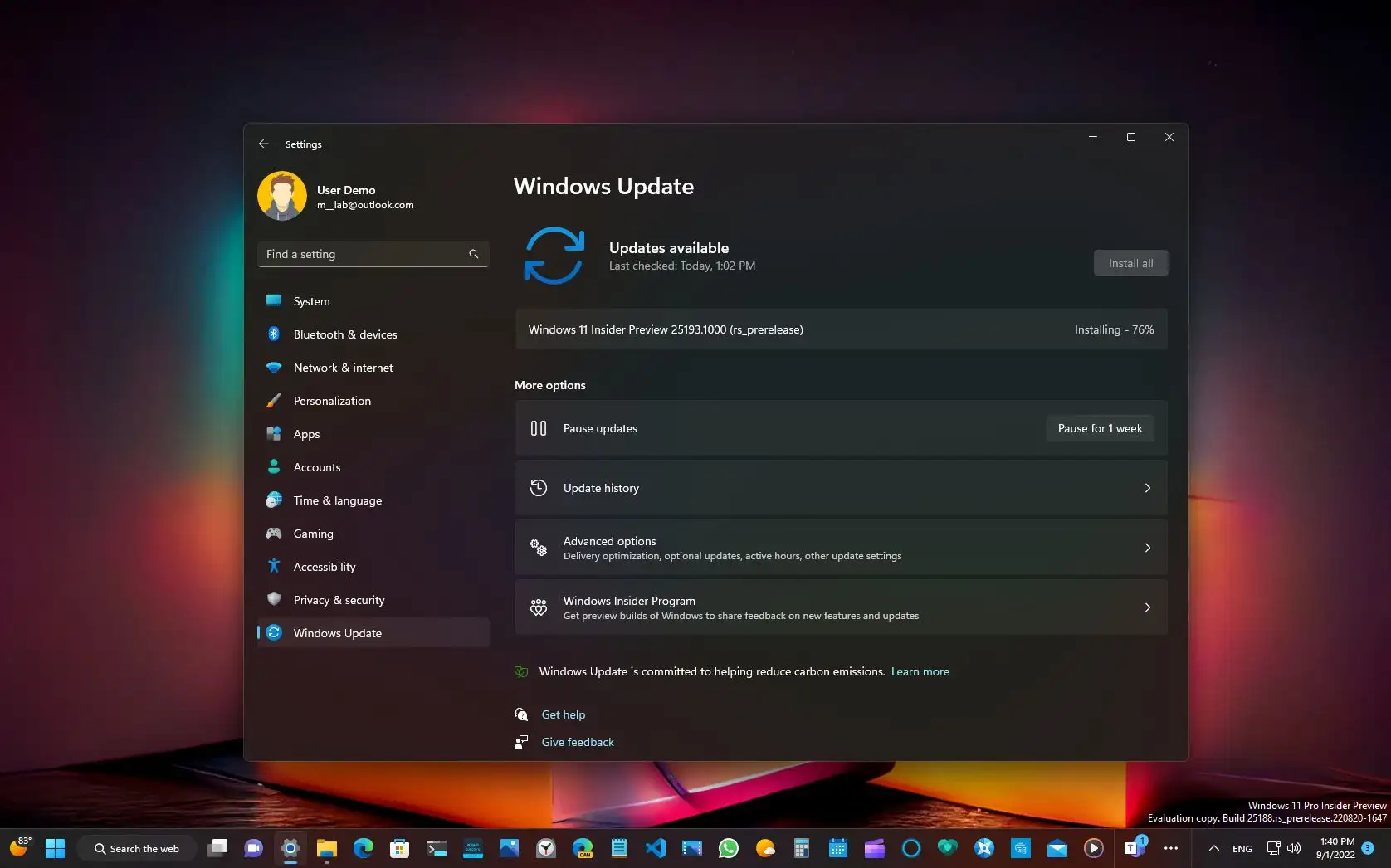This screenshot has width=1391, height=868.
Task: Open Teams Chat taskbar icon
Action: 253,848
